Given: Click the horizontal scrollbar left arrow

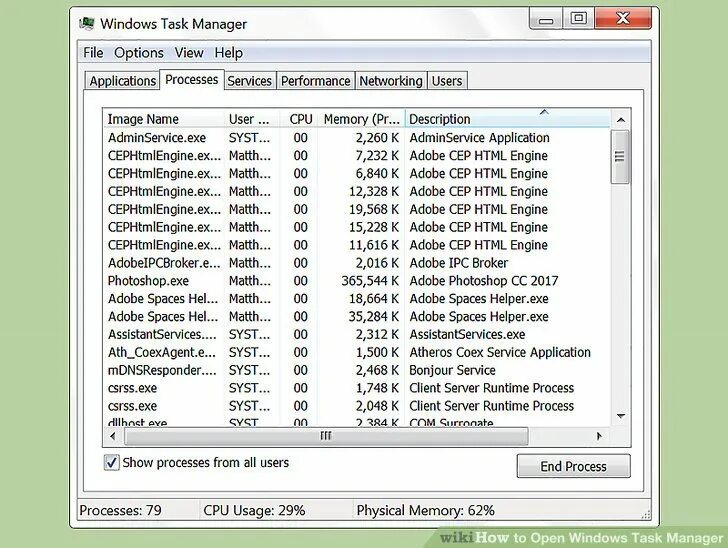Looking at the screenshot, I should tap(113, 436).
